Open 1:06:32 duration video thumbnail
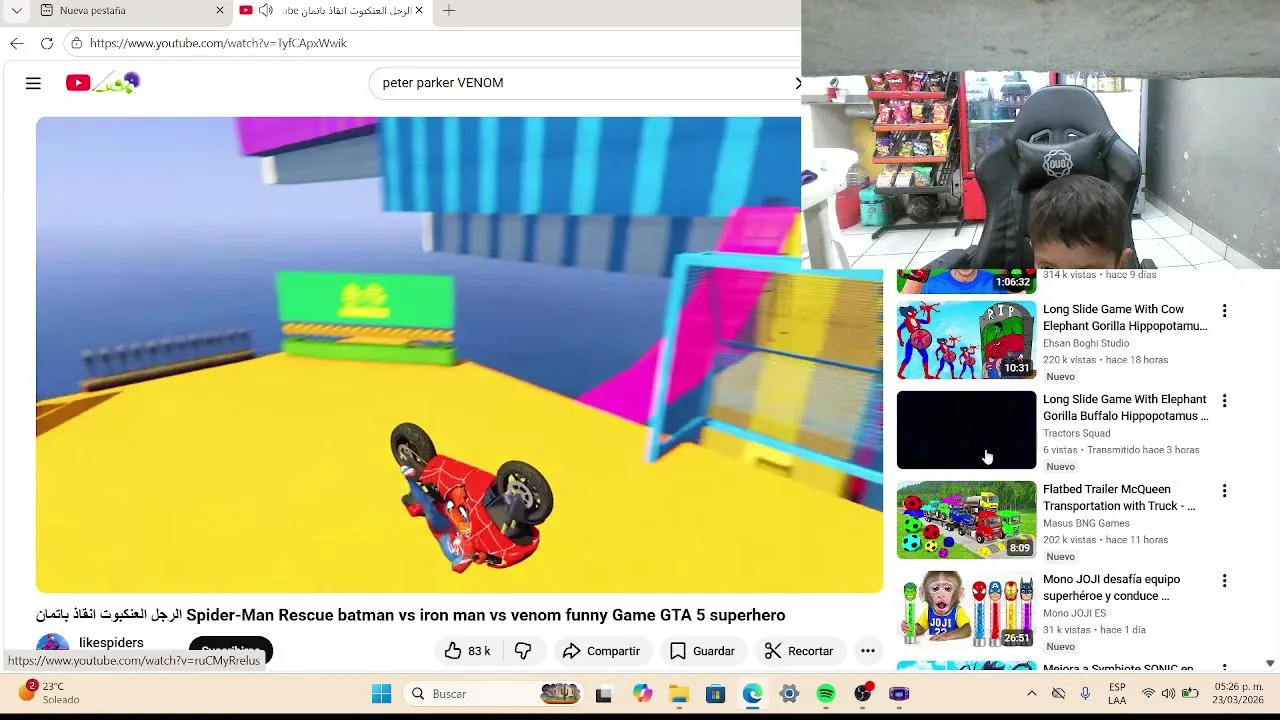 coord(966,281)
